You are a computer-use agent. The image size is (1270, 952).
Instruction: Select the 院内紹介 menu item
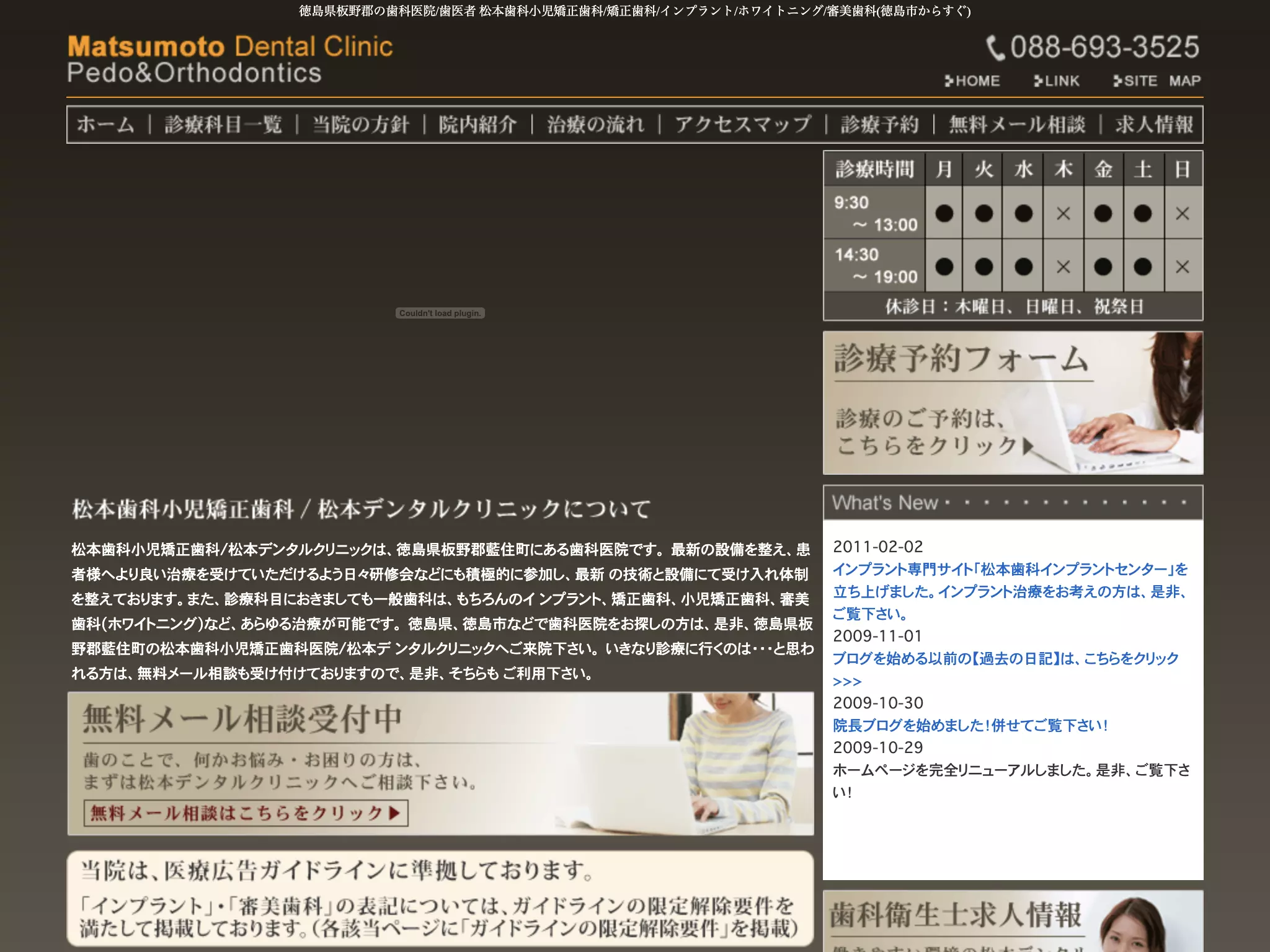pyautogui.click(x=477, y=125)
